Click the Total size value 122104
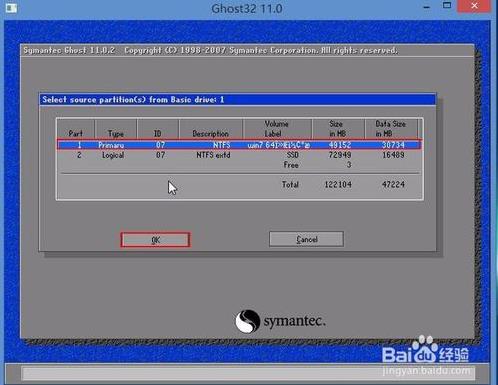The height and width of the screenshot is (385, 498). click(x=338, y=184)
